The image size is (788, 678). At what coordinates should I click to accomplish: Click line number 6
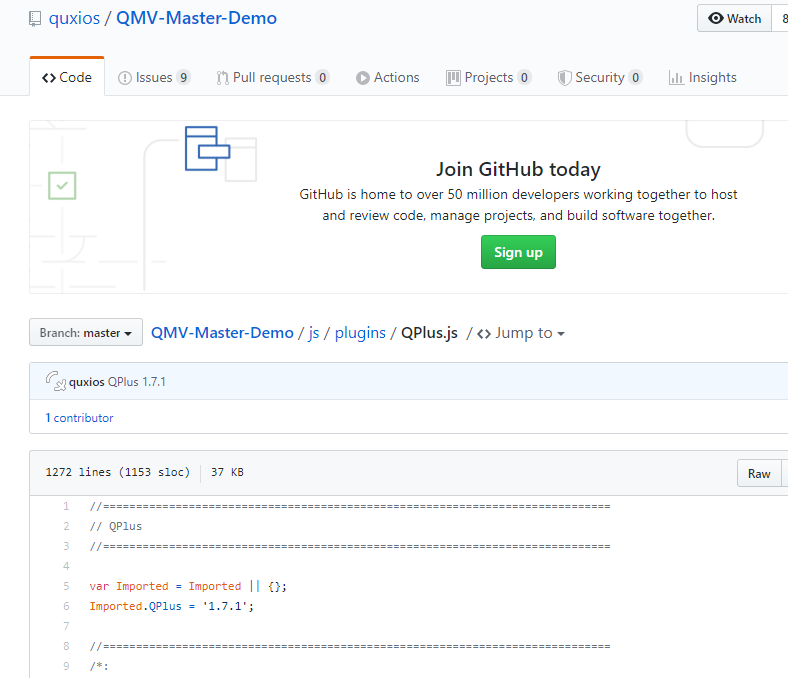[x=66, y=606]
